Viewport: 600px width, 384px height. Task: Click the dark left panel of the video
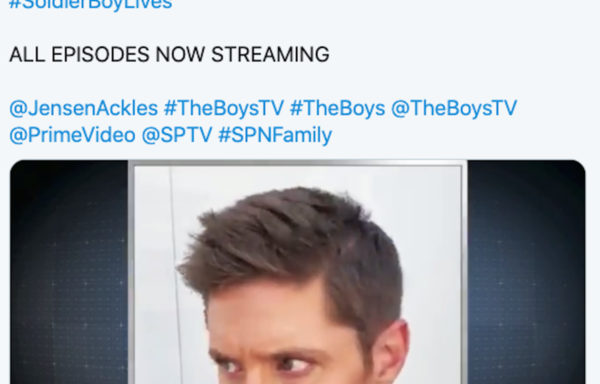(69, 272)
